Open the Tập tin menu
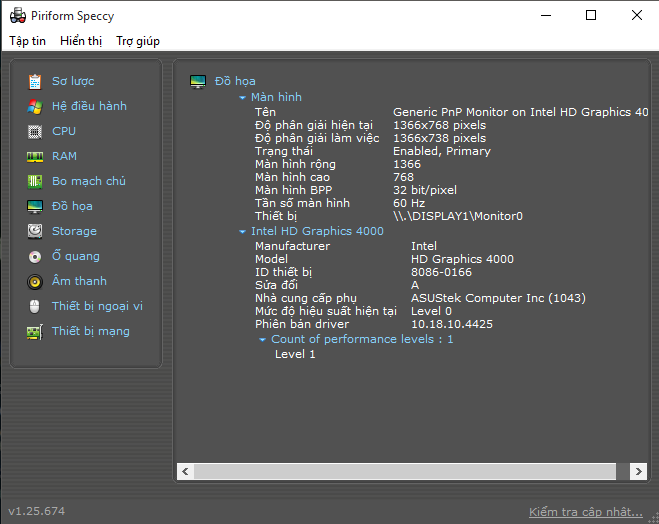 coord(28,41)
